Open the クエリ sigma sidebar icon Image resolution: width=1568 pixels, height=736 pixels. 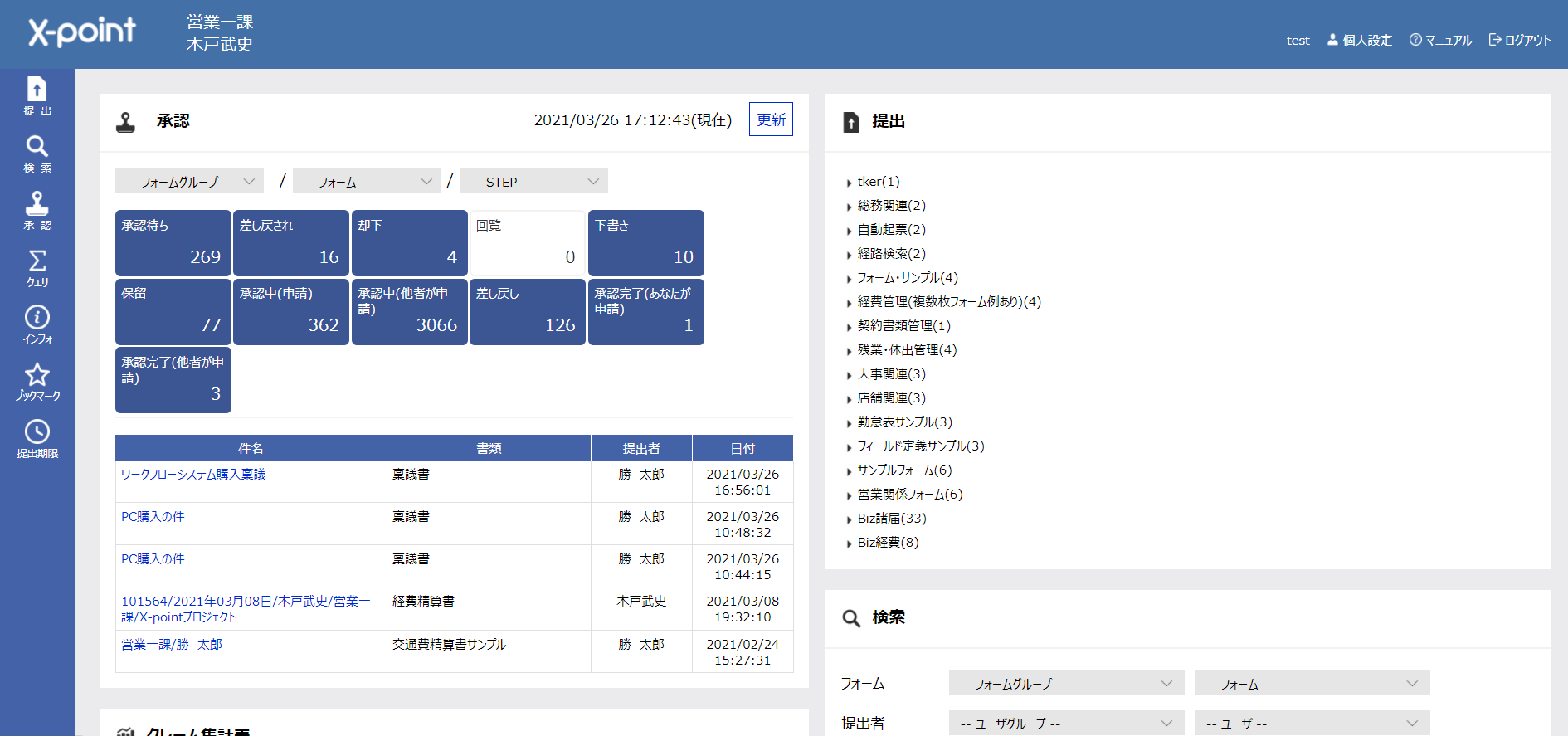pos(37,268)
